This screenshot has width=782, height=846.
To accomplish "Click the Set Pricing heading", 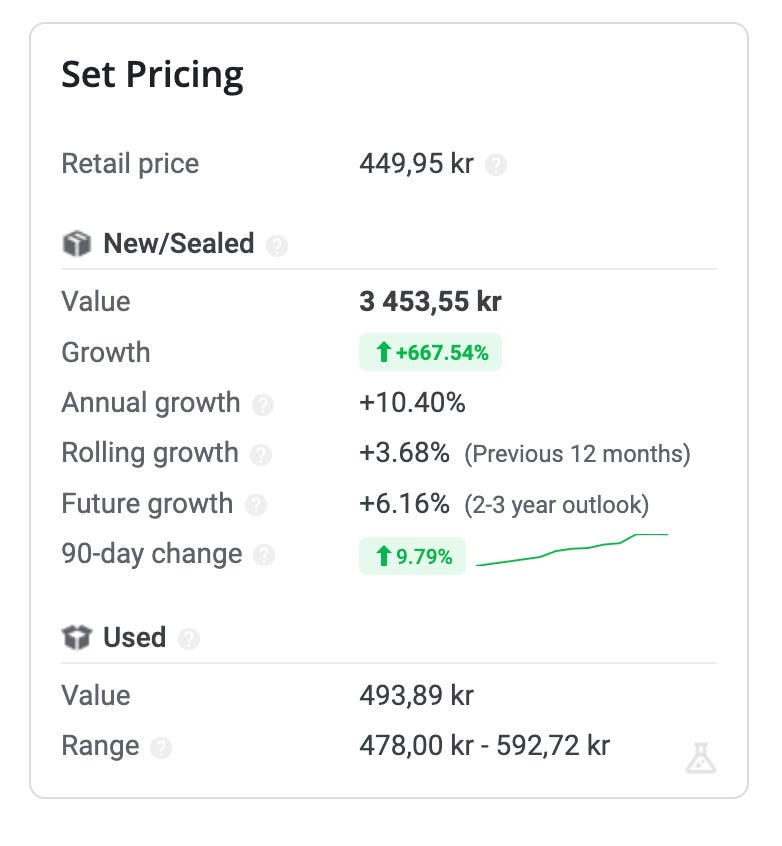I will (x=152, y=74).
